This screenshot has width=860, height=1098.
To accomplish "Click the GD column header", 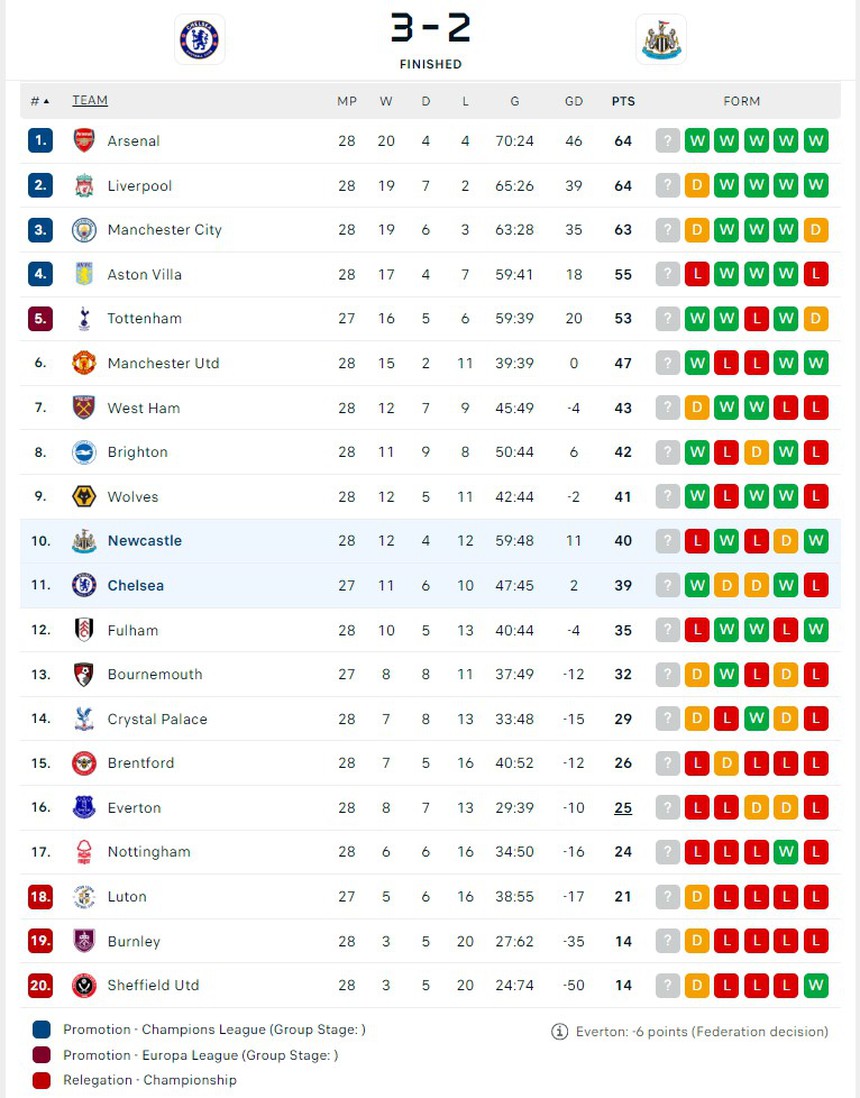I will pyautogui.click(x=574, y=101).
